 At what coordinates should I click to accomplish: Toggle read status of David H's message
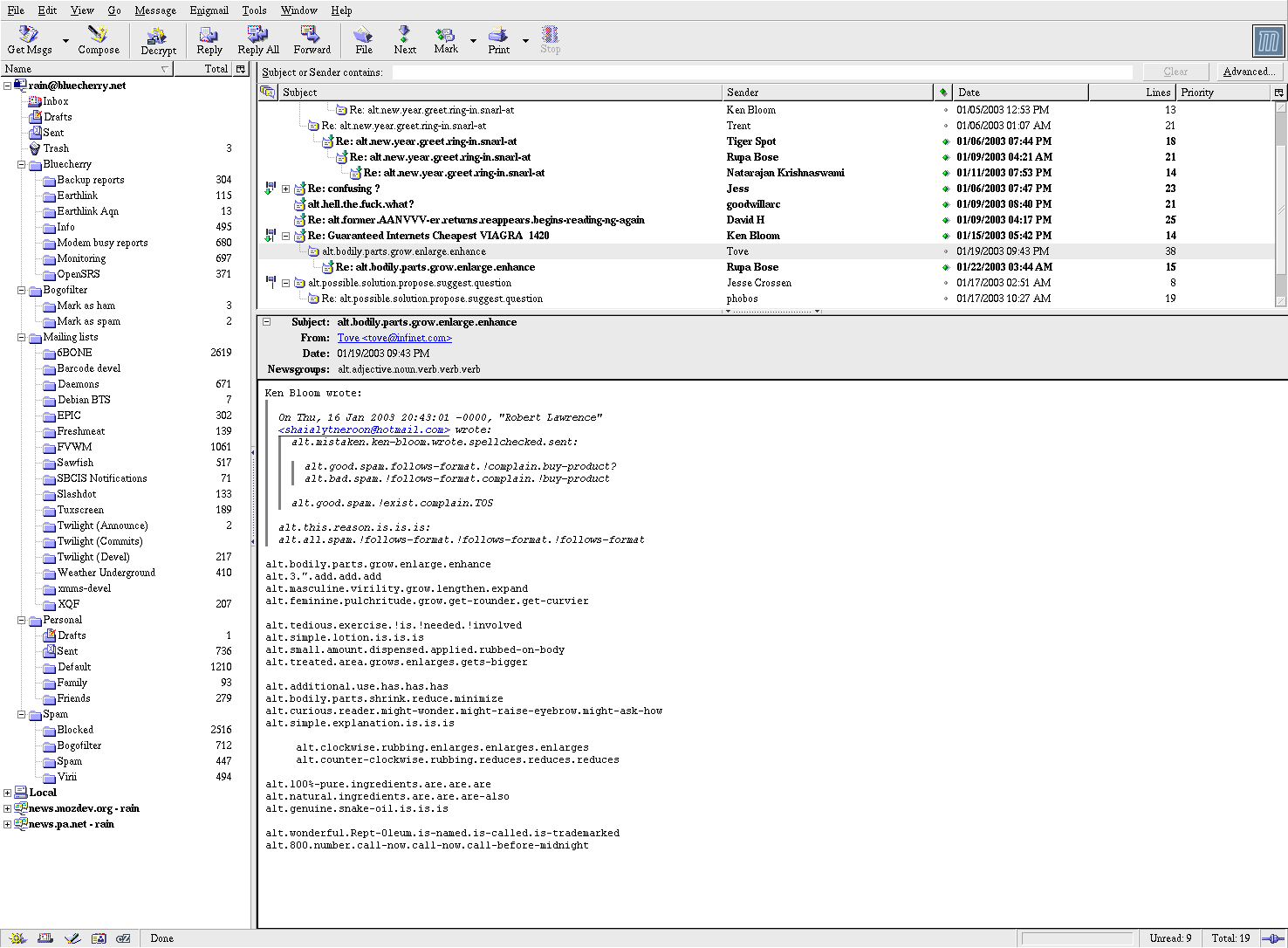coord(945,220)
